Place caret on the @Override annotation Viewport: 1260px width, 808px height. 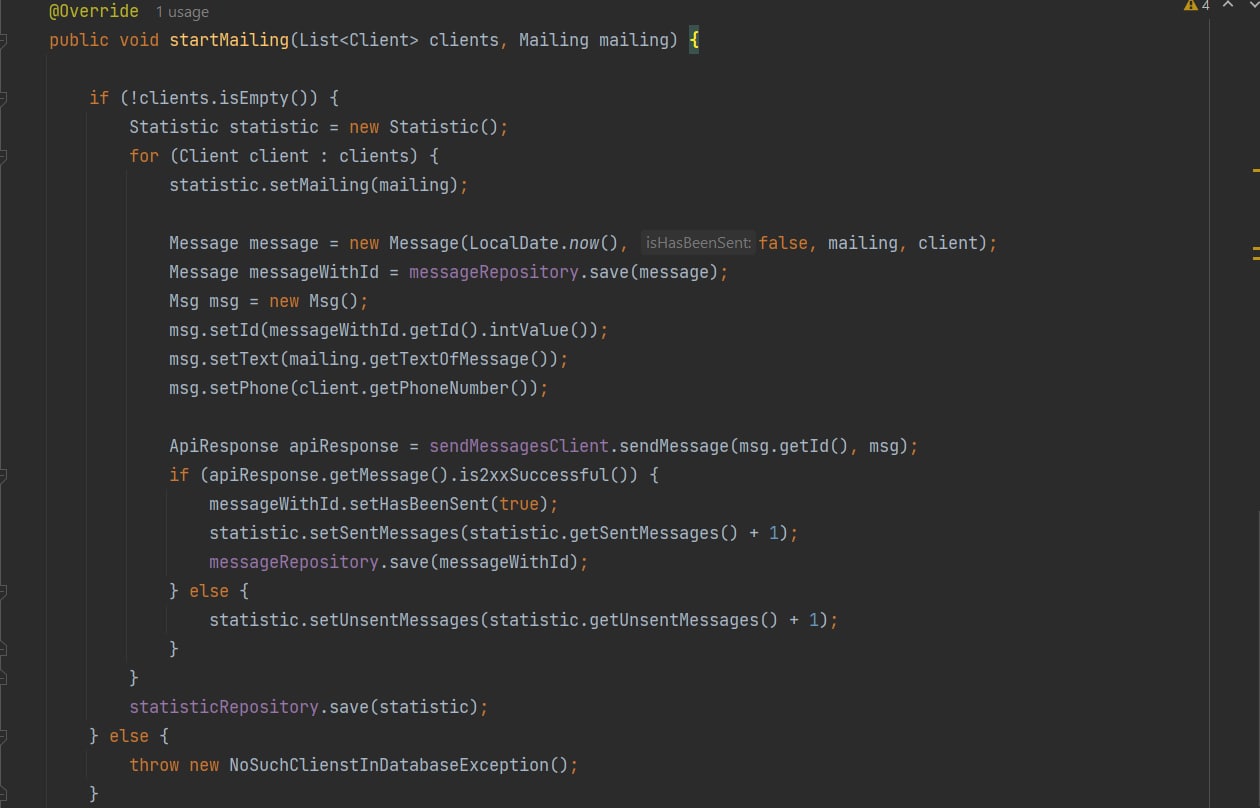pyautogui.click(x=94, y=12)
